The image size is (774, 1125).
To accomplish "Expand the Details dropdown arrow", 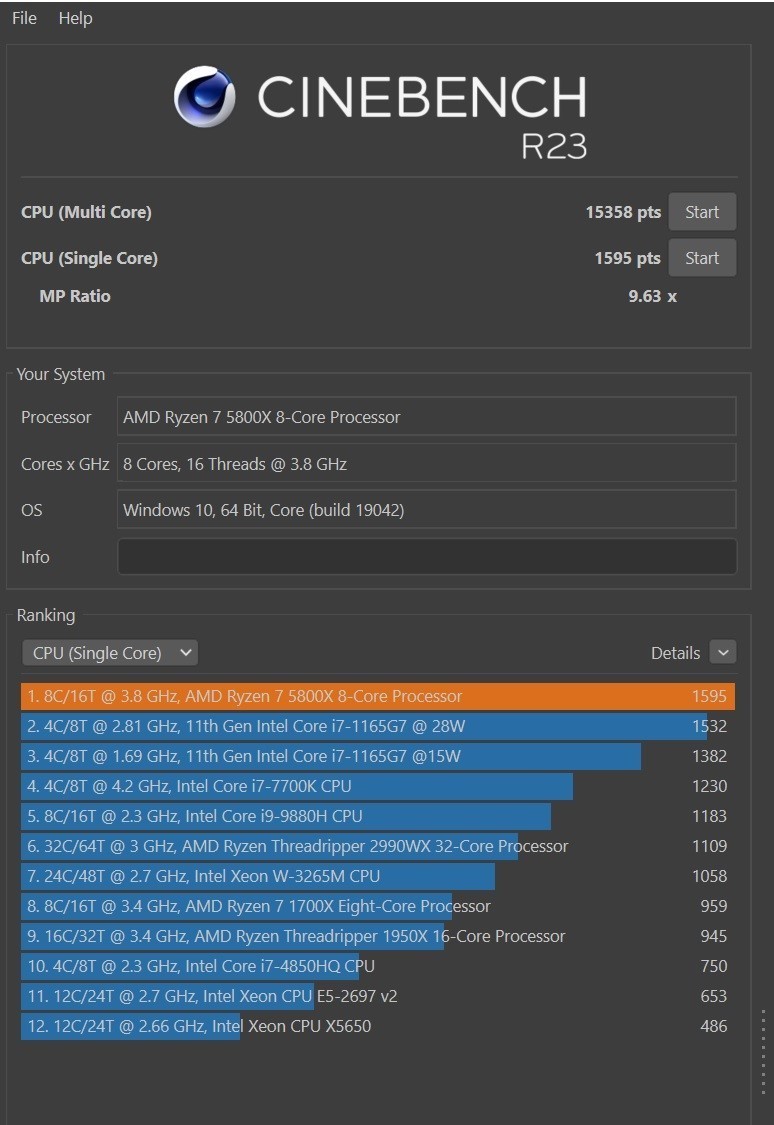I will click(x=722, y=652).
